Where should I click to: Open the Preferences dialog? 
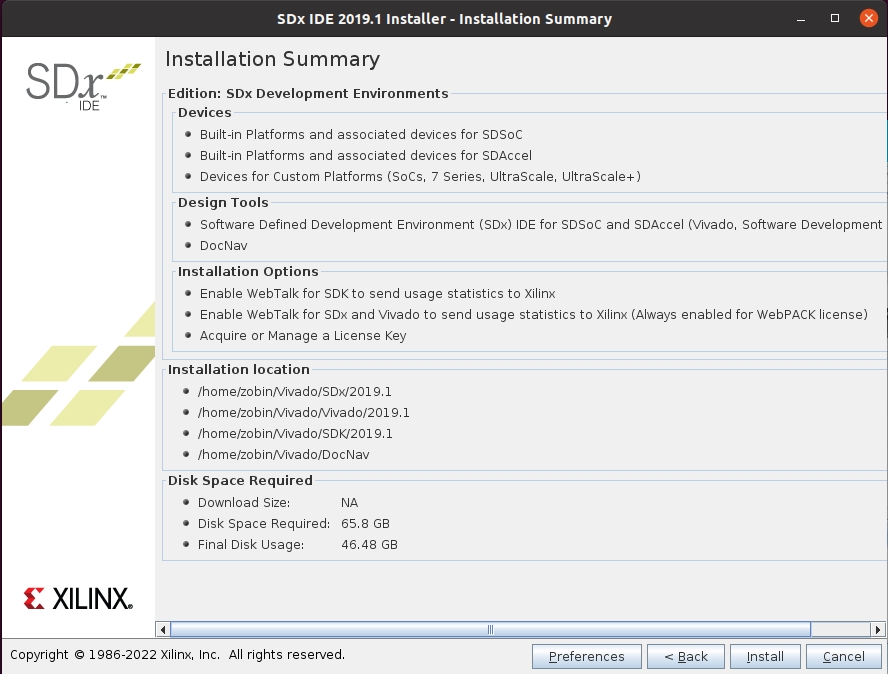coord(586,657)
